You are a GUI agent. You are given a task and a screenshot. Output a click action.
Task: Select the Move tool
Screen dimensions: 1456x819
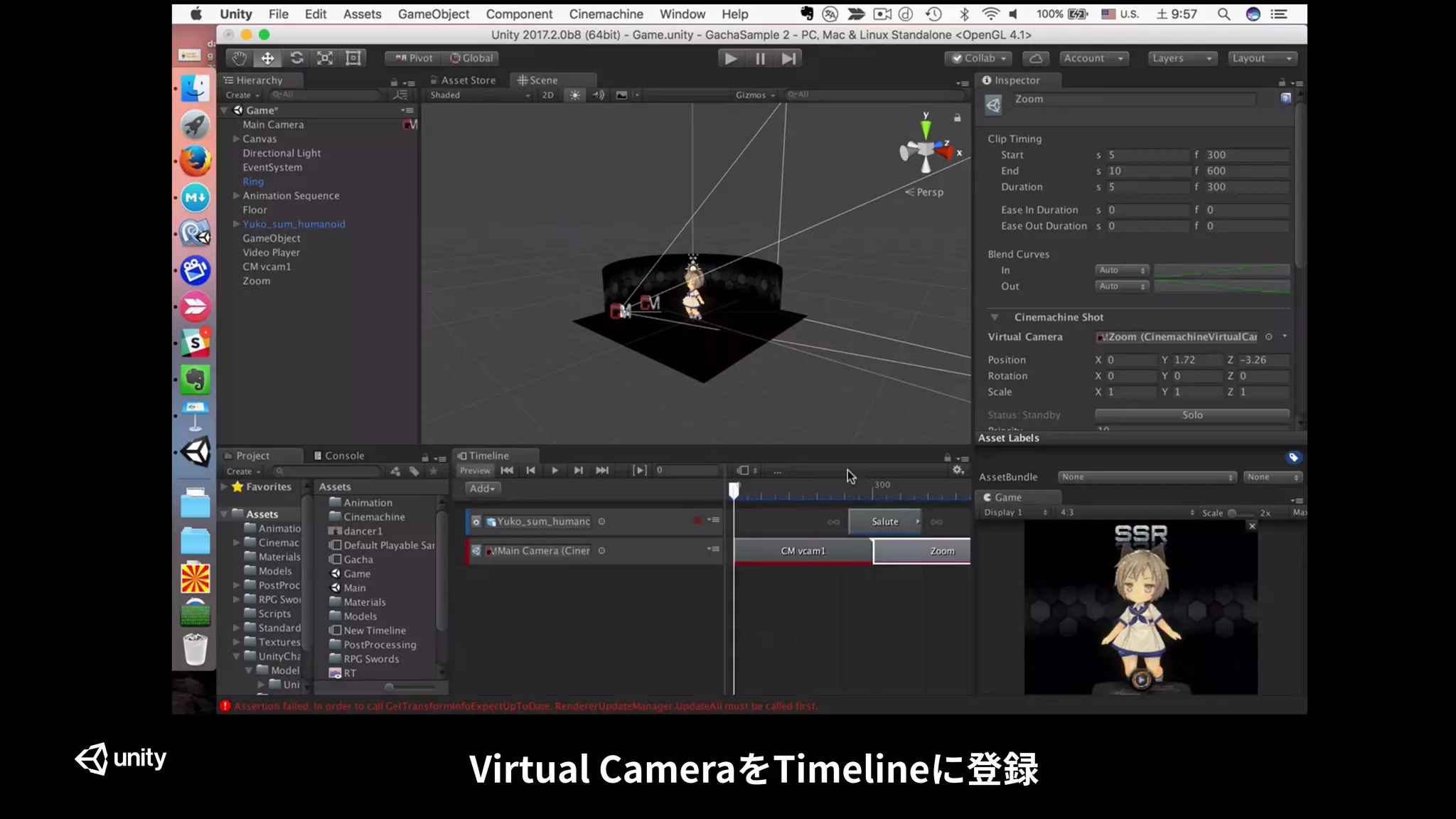[268, 58]
